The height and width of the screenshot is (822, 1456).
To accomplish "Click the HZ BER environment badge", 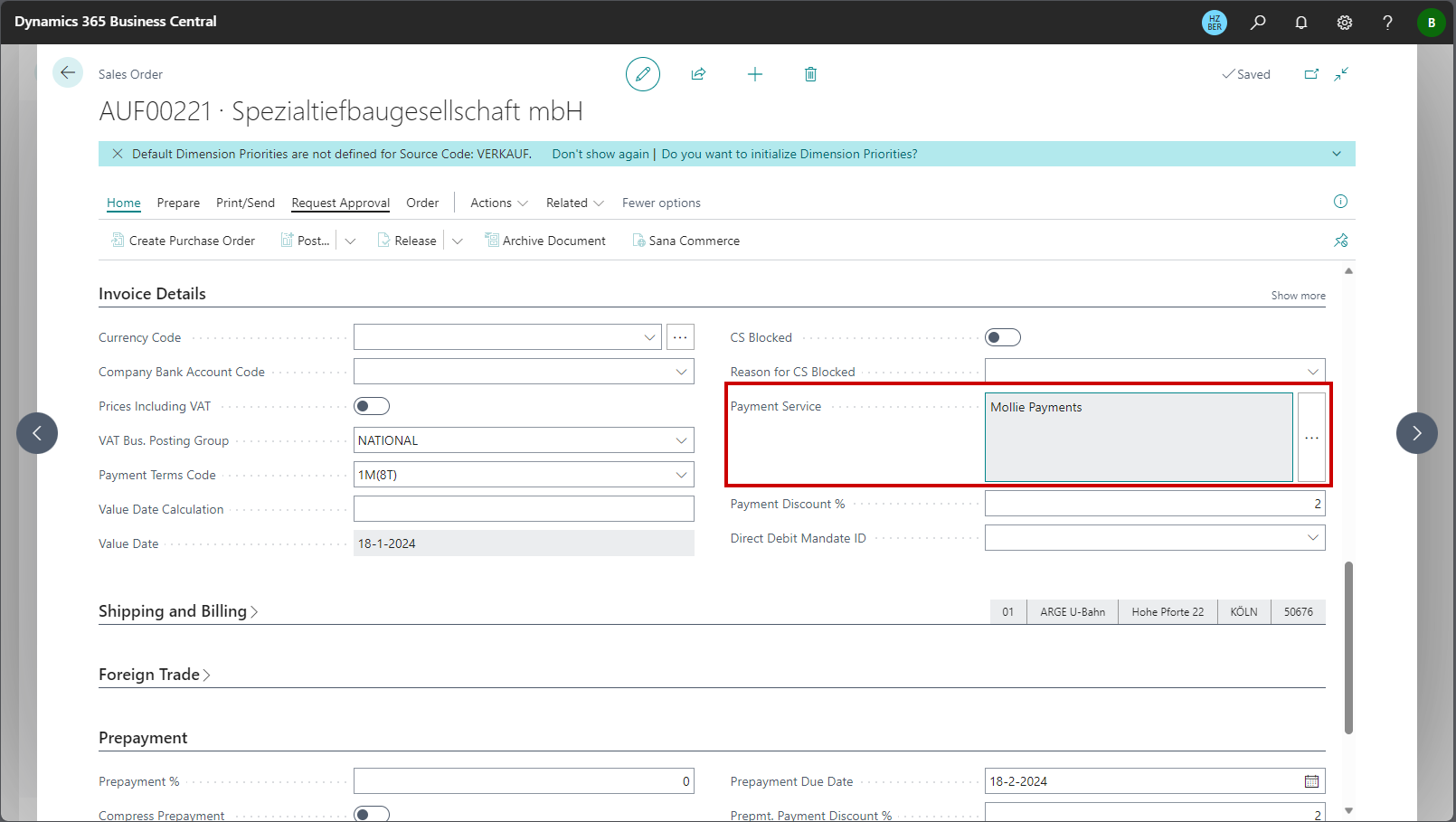I will pyautogui.click(x=1215, y=23).
